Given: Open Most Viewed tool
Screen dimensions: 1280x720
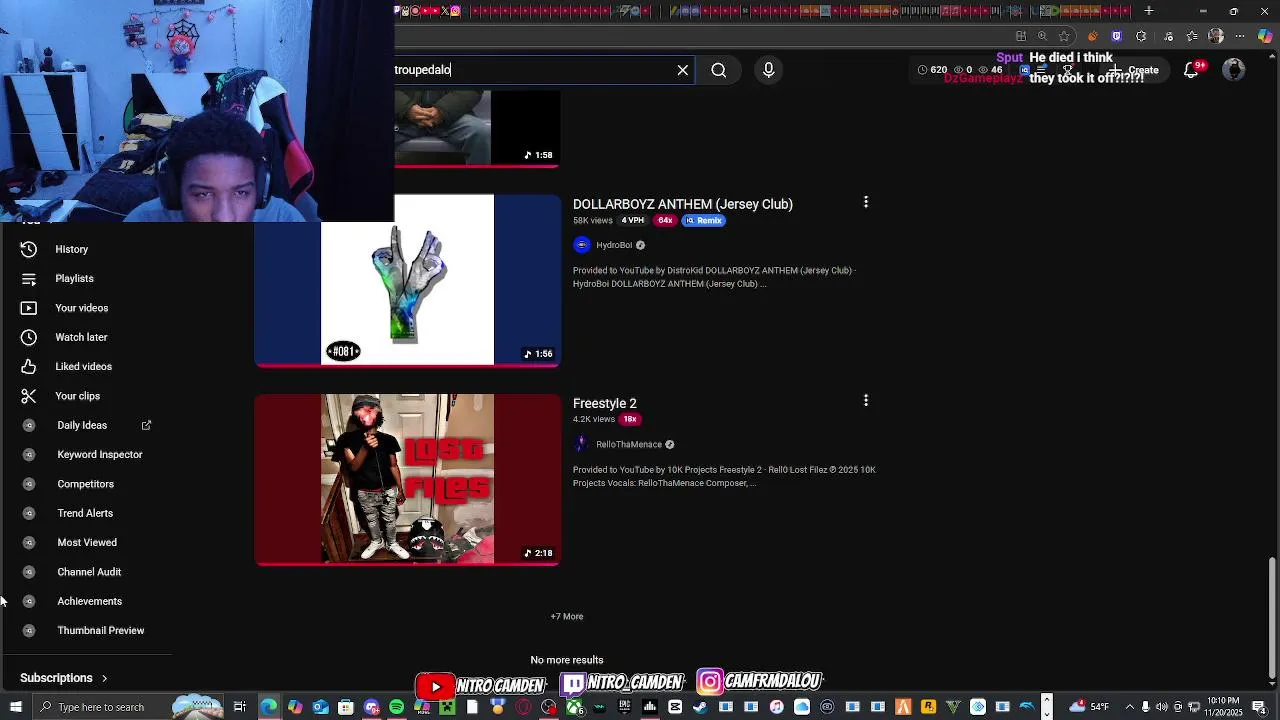Looking at the screenshot, I should coord(86,542).
